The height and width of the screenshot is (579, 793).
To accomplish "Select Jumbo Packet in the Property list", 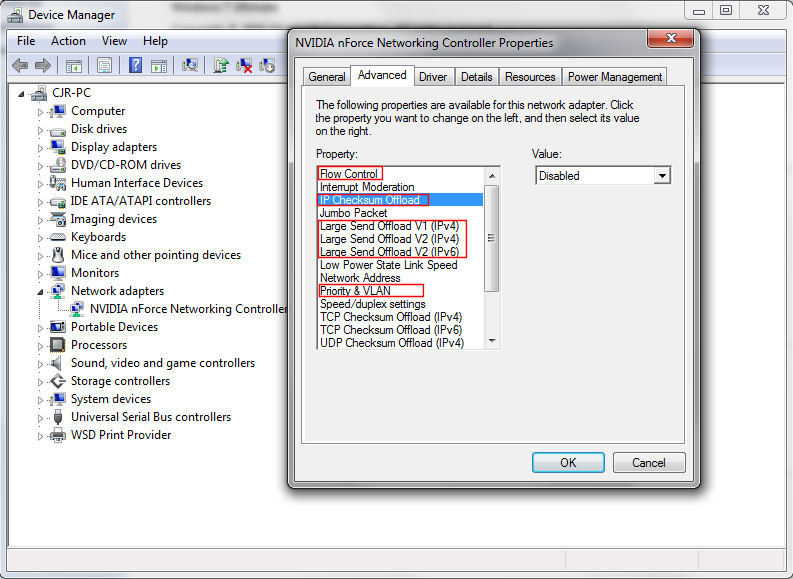I will [353, 213].
